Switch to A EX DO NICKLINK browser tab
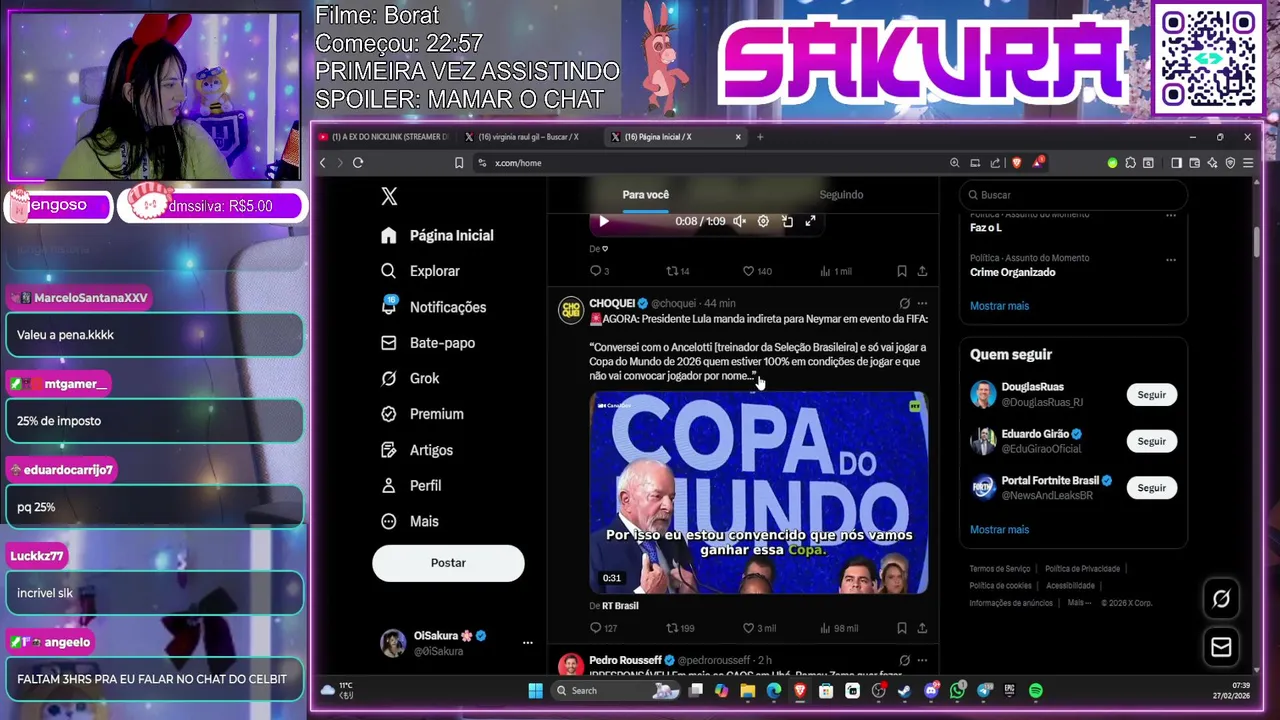This screenshot has width=1280, height=720. click(x=385, y=137)
